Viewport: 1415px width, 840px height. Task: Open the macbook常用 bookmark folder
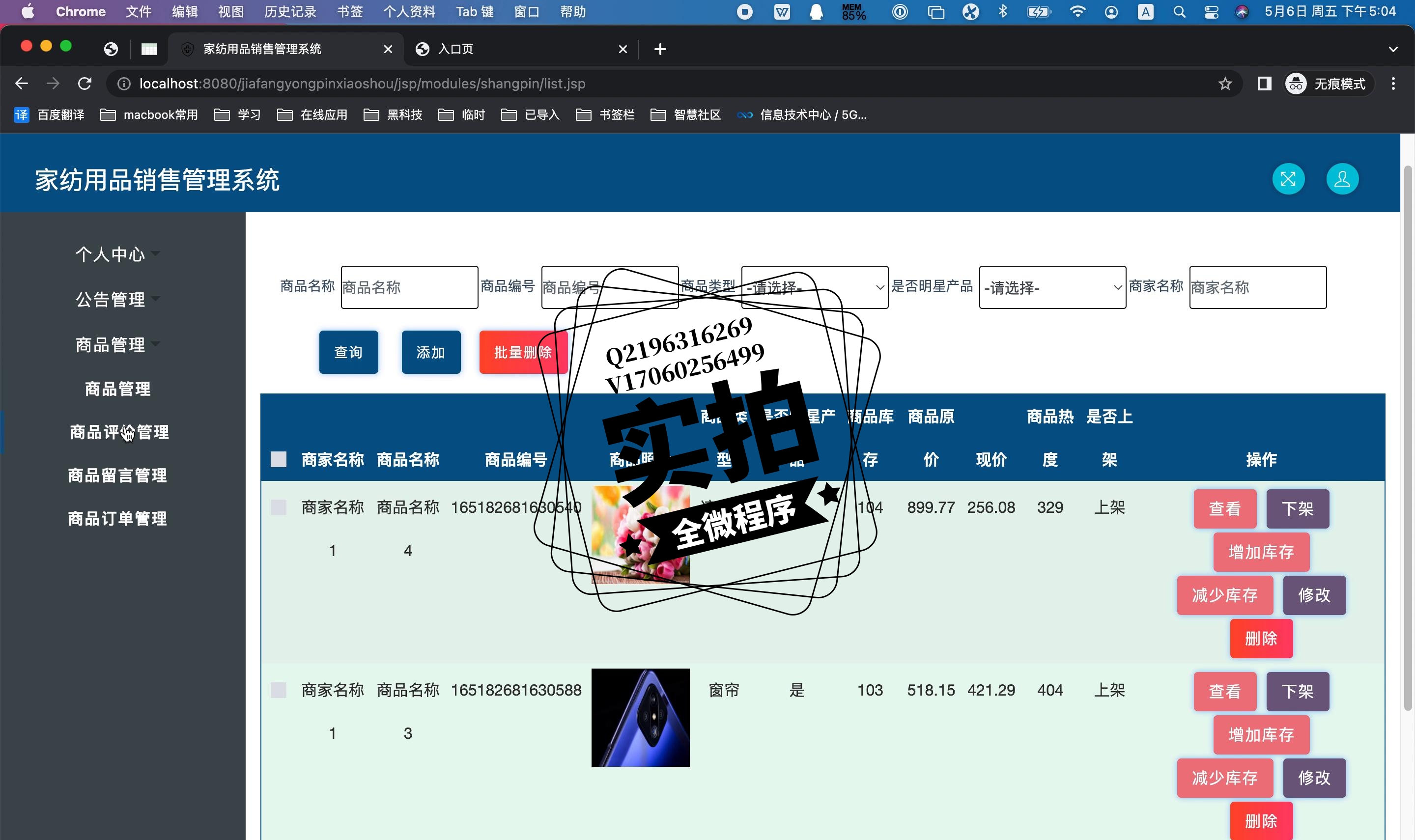pos(149,115)
